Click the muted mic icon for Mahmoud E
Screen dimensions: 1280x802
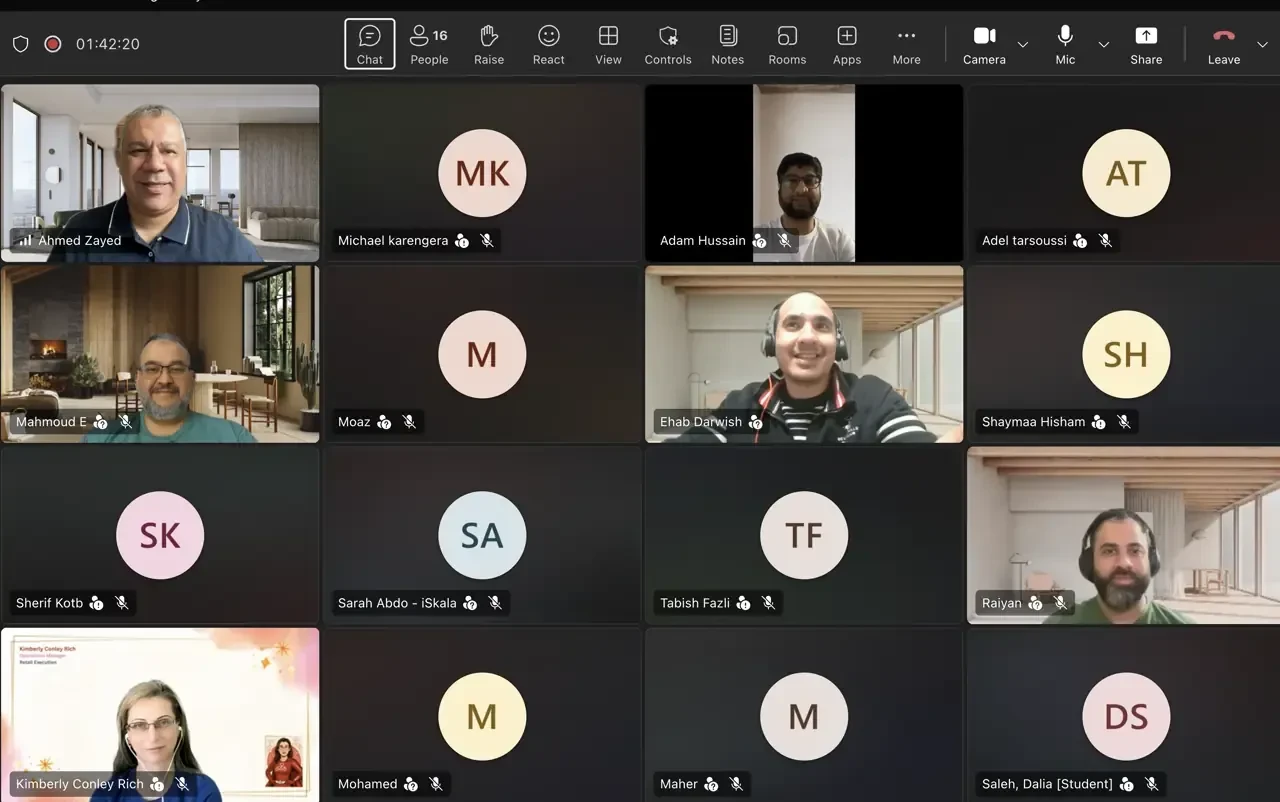click(126, 422)
